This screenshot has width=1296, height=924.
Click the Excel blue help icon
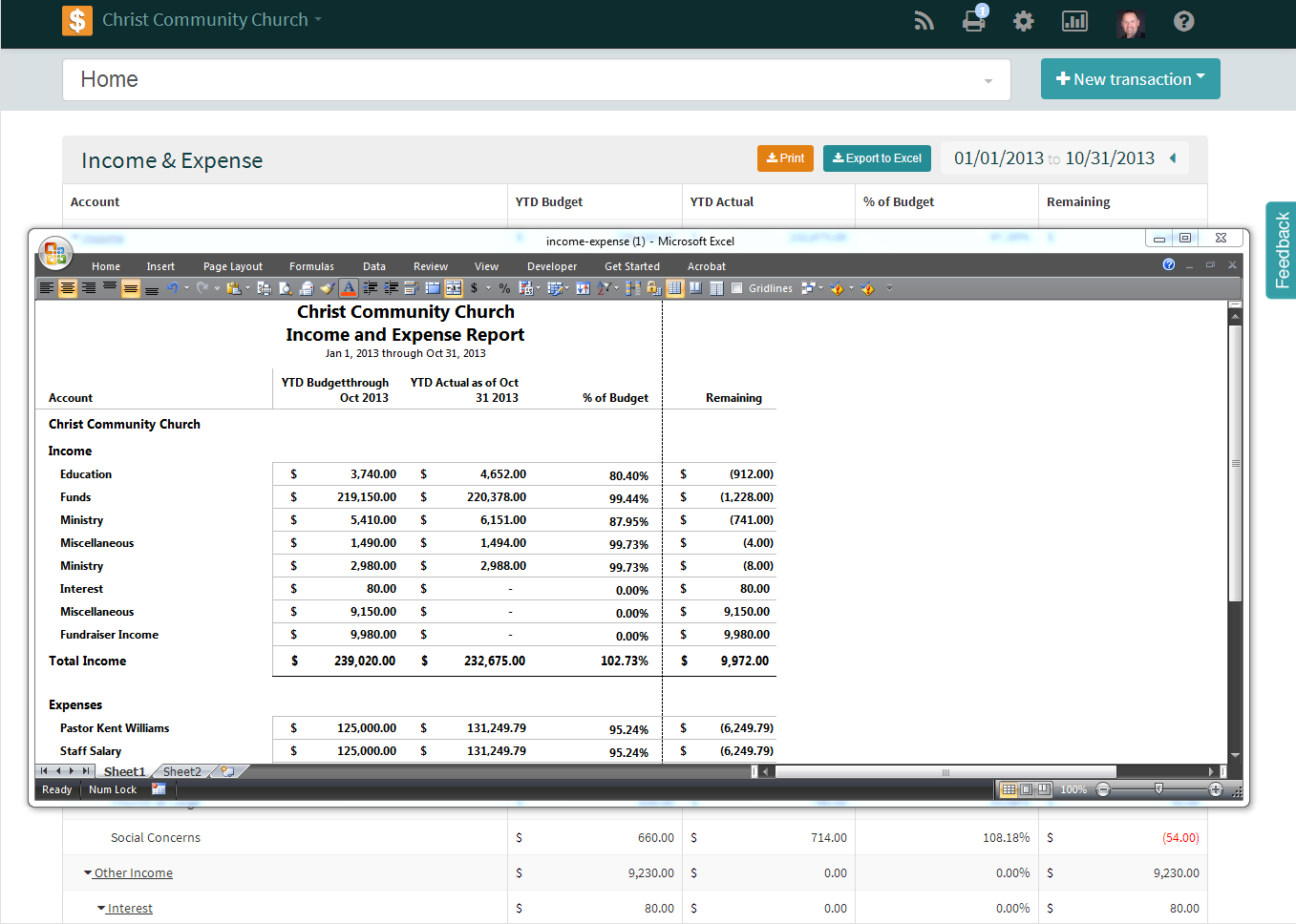(1169, 264)
